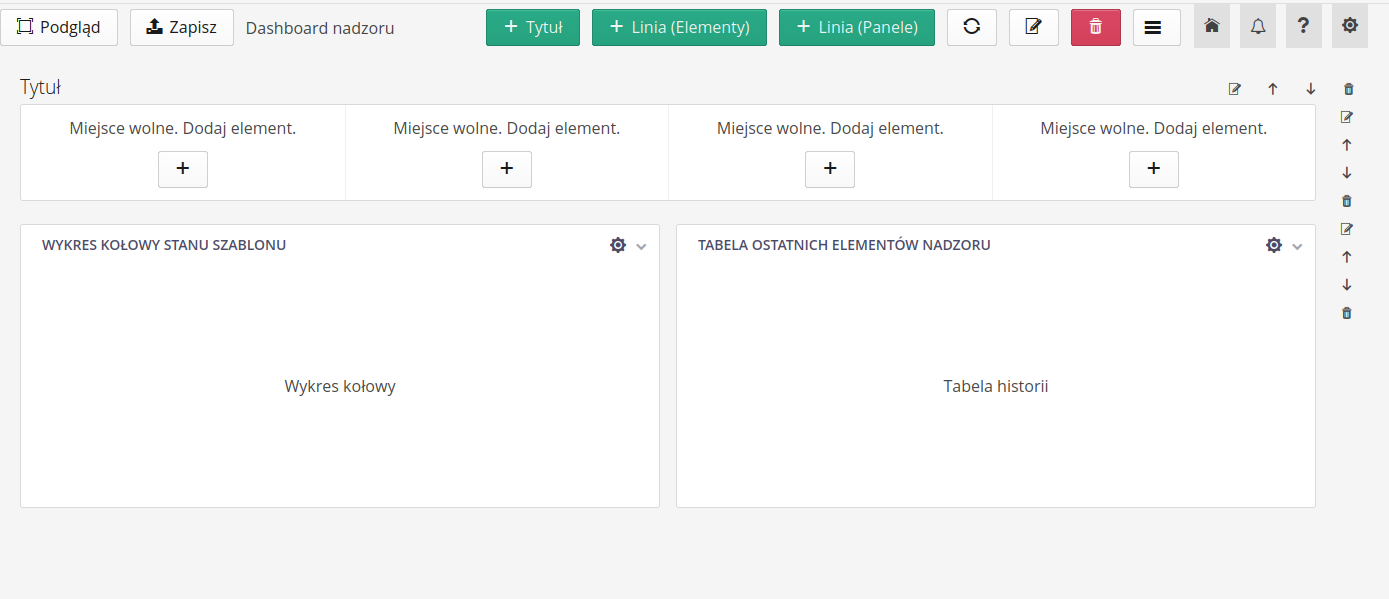The width and height of the screenshot is (1389, 599).
Task: Go to home via house icon
Action: pos(1211,26)
